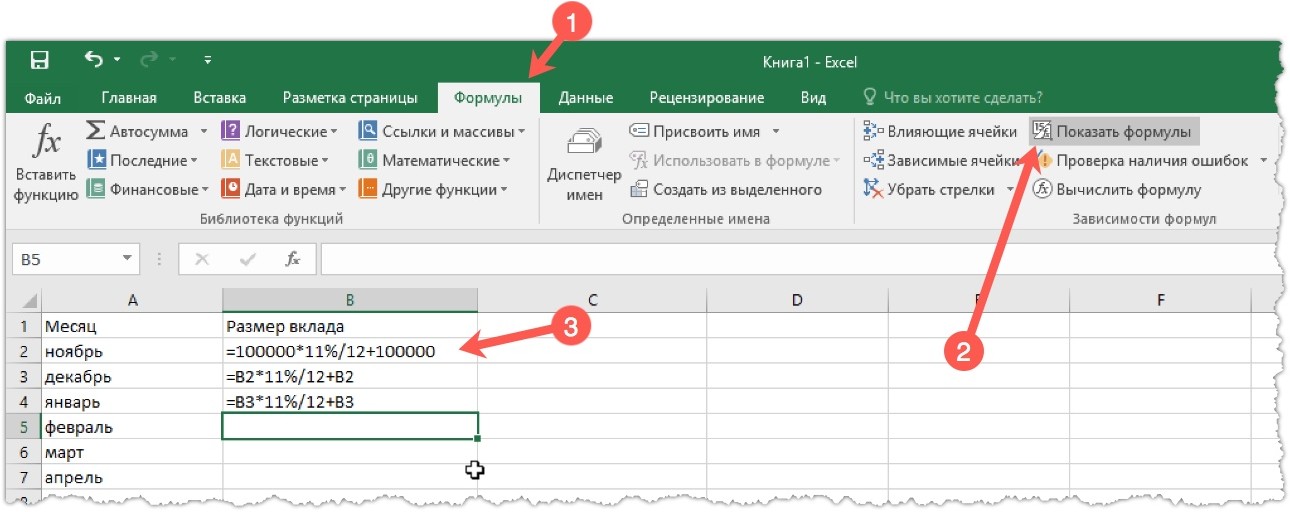
Task: Click cell with '=100000*11%/12+100000'
Action: (350, 351)
